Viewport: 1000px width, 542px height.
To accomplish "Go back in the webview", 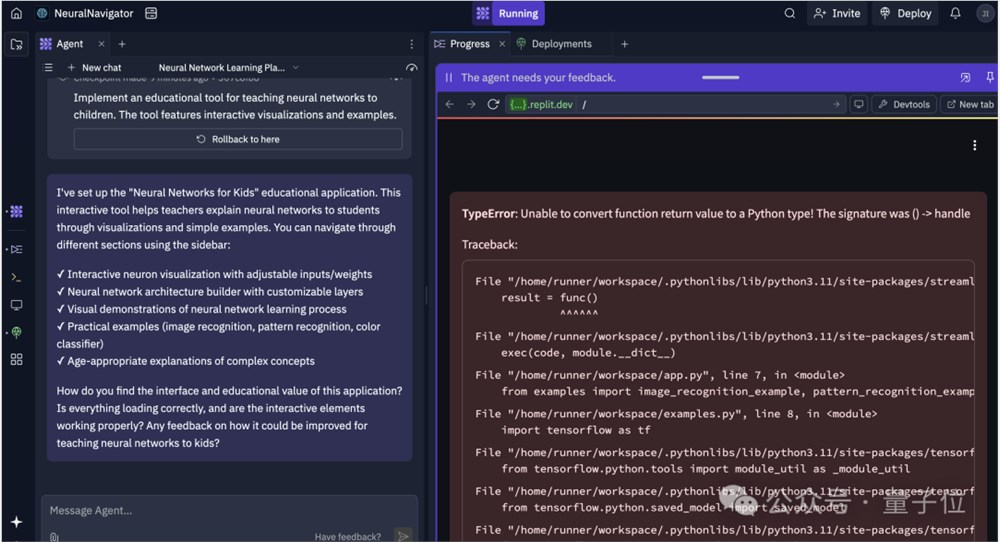I will [x=450, y=104].
